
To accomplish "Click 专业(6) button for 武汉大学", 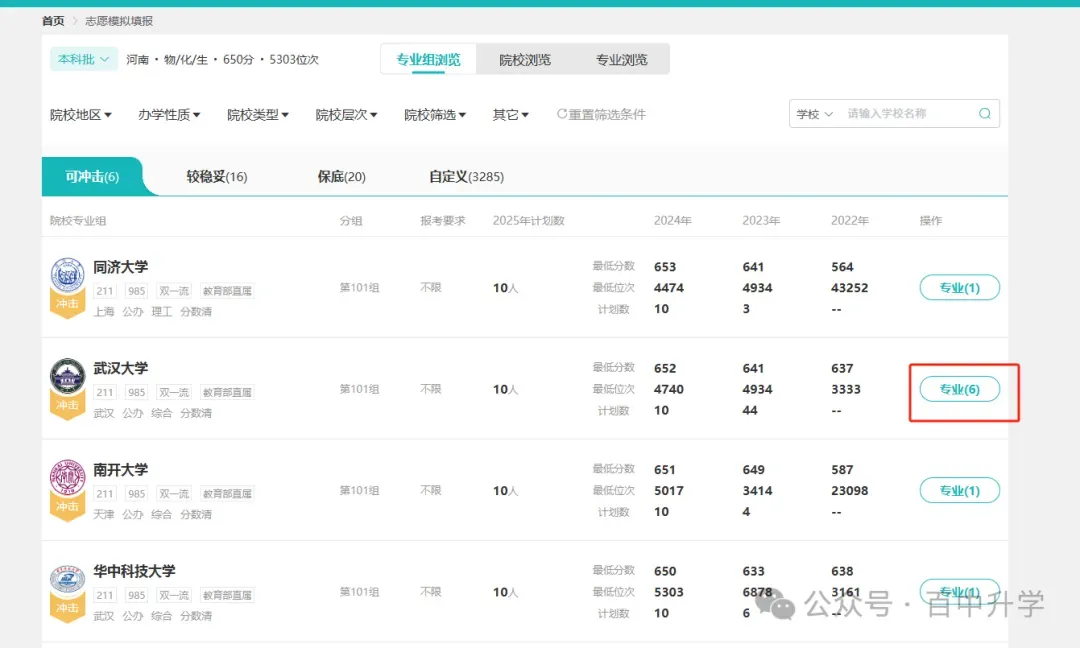I will 959,389.
